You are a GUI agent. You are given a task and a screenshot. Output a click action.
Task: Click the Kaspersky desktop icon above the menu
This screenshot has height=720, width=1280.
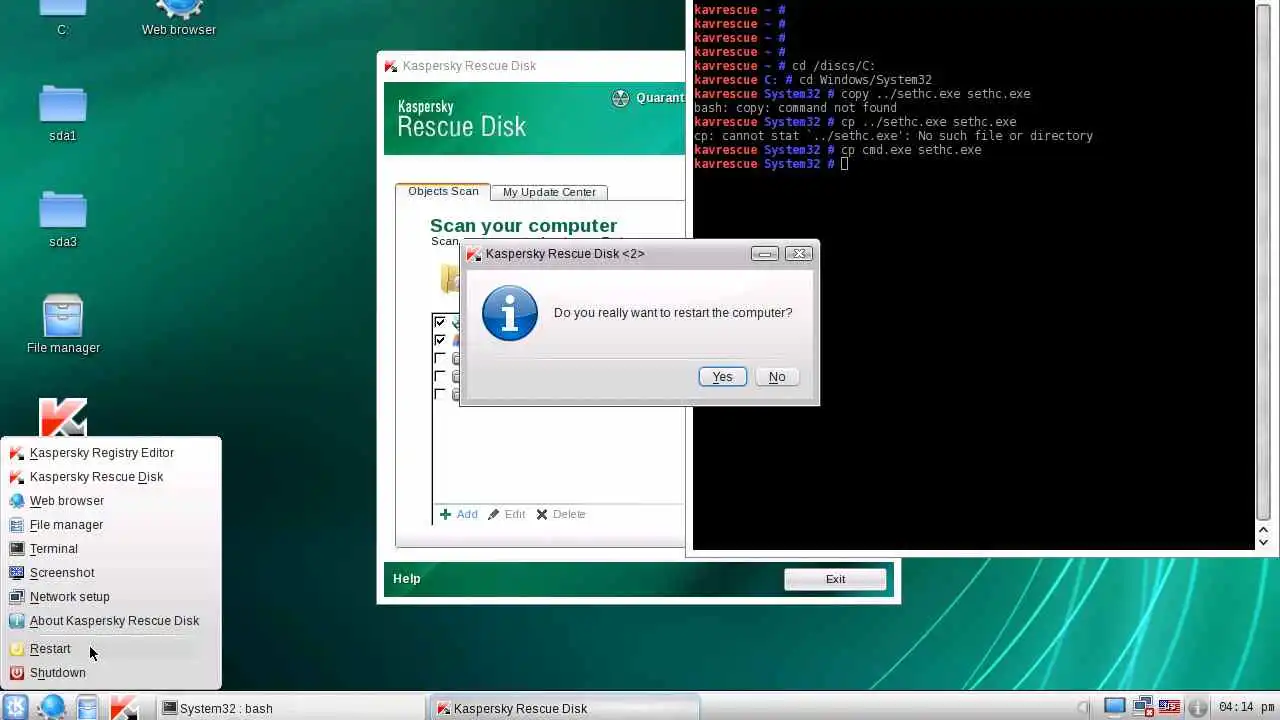[62, 418]
